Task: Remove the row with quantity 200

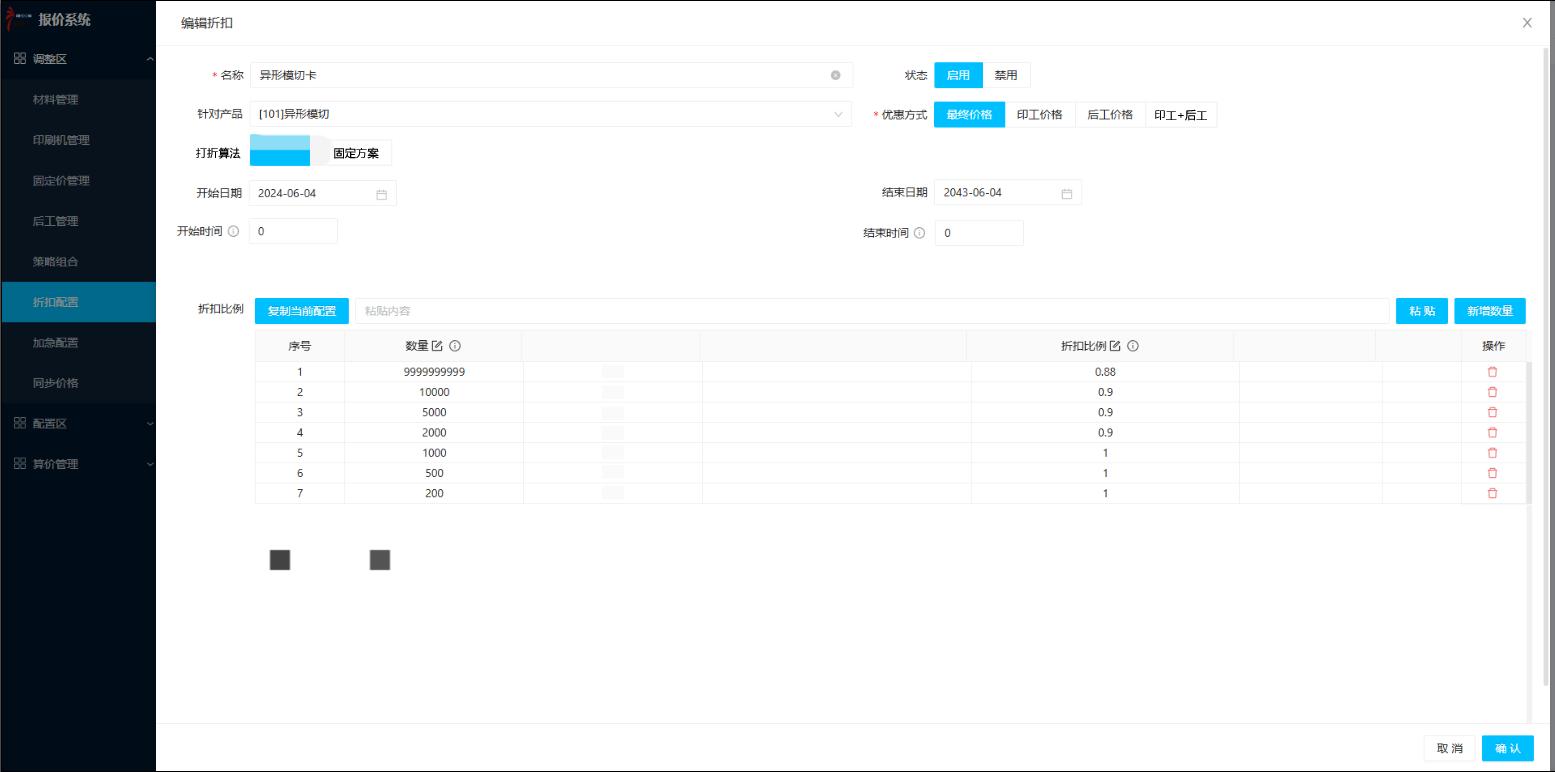Action: coord(1492,493)
